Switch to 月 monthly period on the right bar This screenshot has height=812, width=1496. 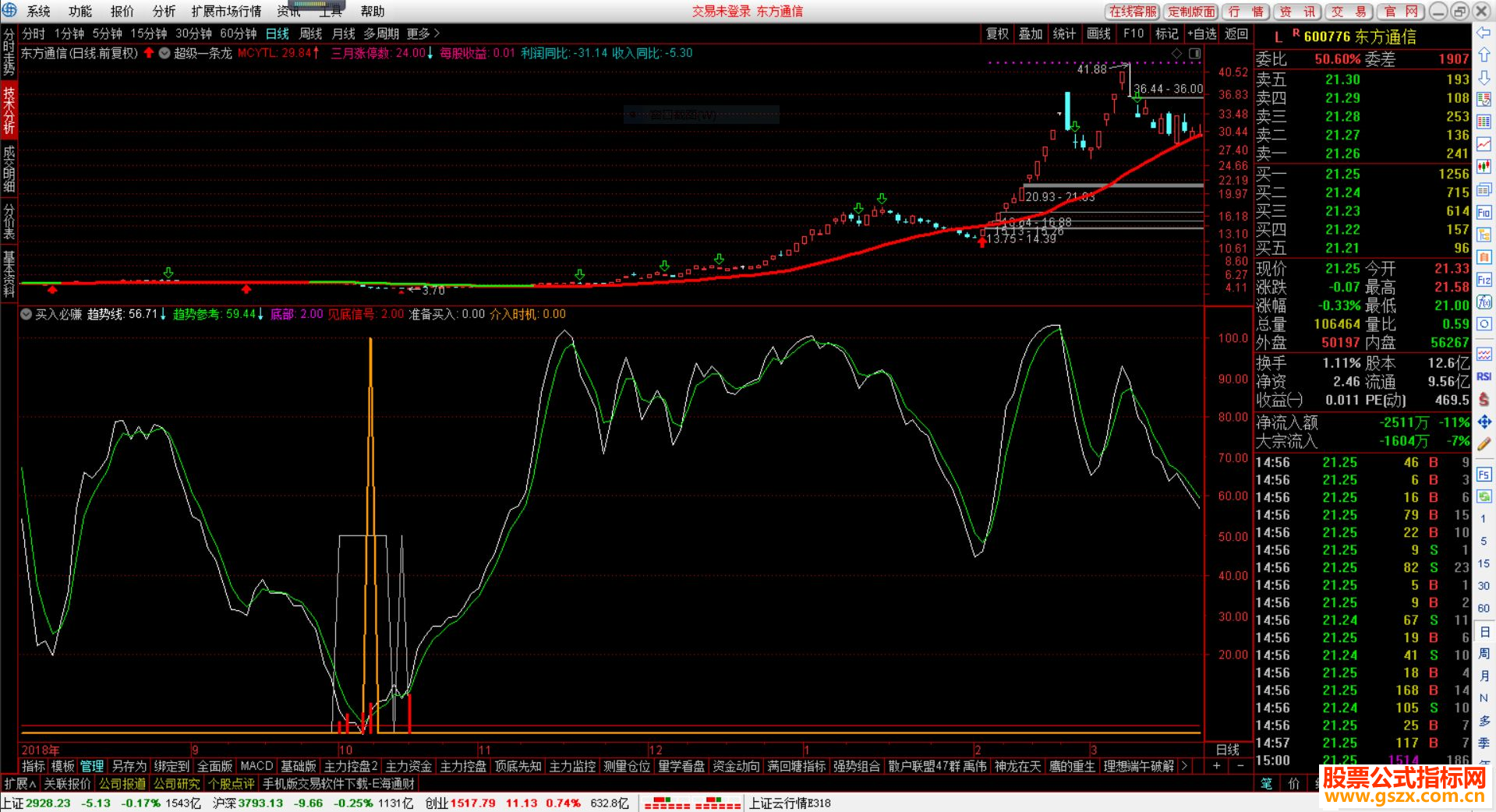pos(1484,676)
